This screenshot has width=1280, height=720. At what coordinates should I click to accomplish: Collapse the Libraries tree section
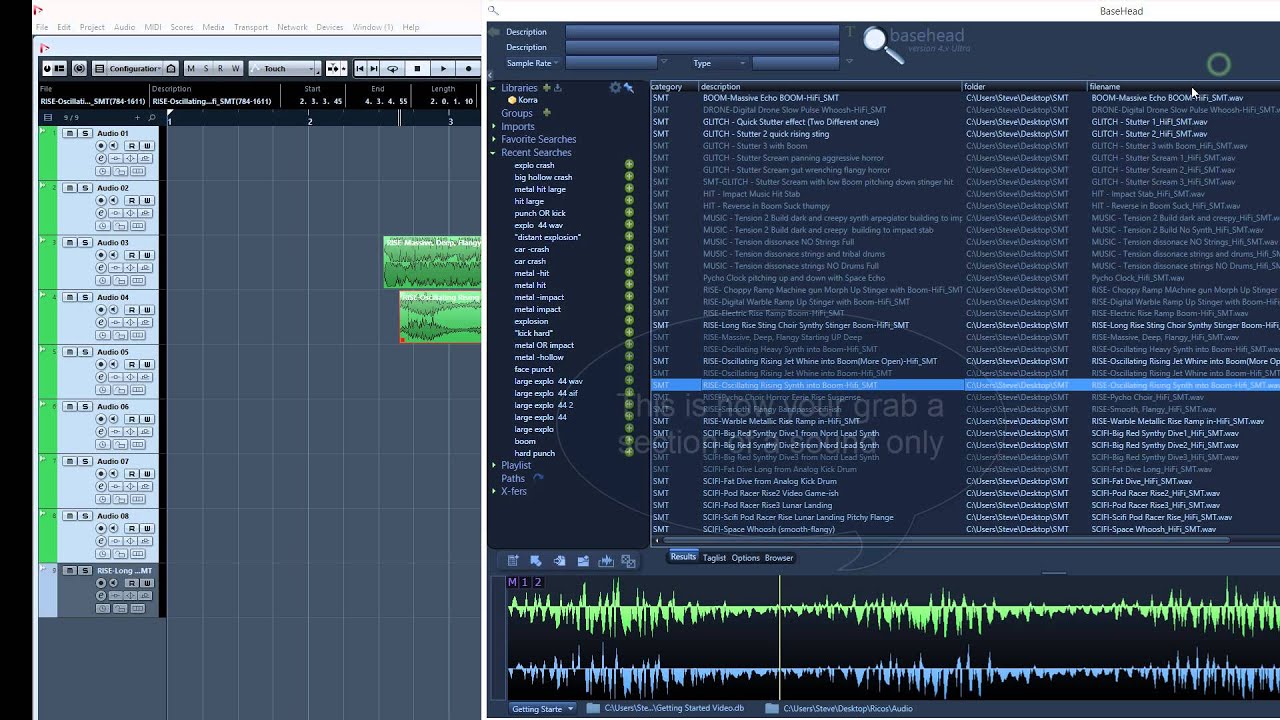(493, 88)
